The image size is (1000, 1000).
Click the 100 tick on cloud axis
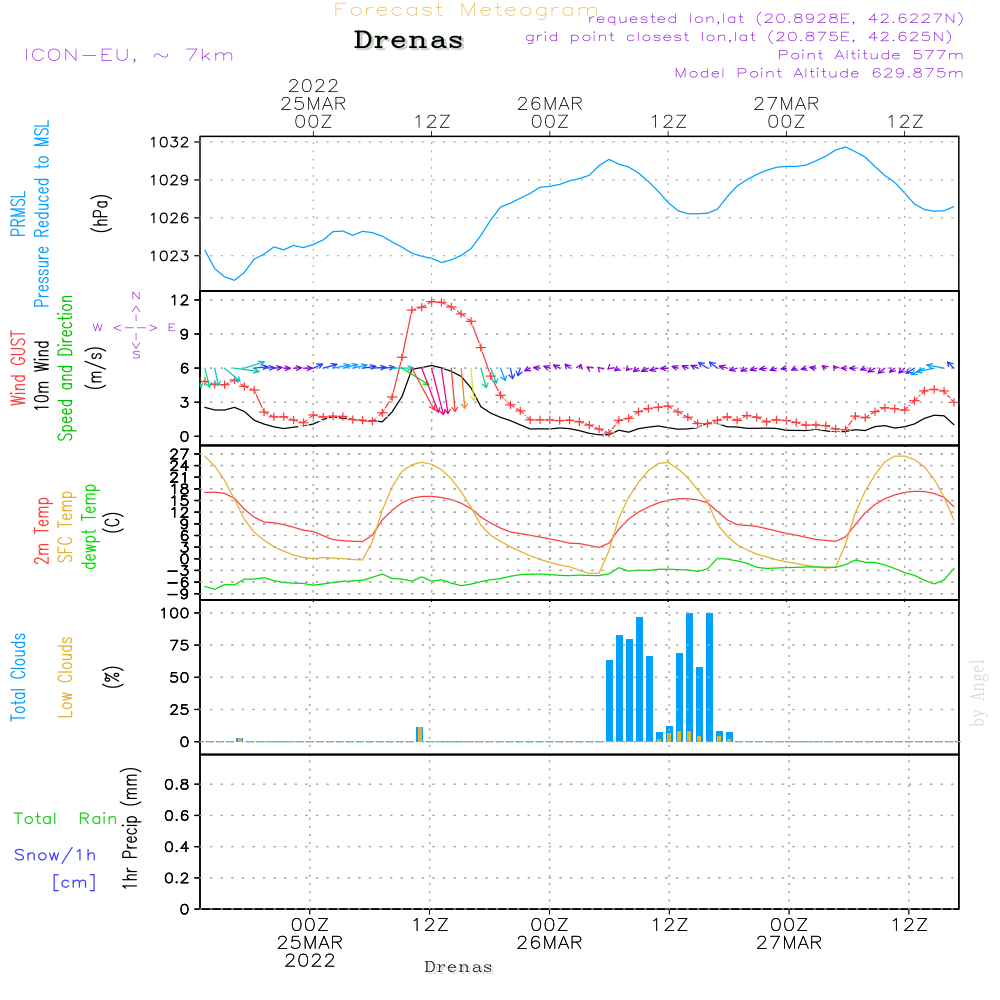[x=175, y=614]
